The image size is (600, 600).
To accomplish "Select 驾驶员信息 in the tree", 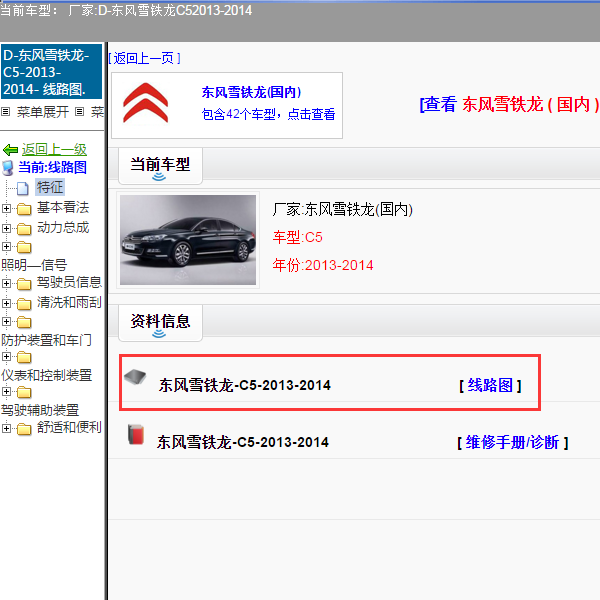I will point(69,282).
